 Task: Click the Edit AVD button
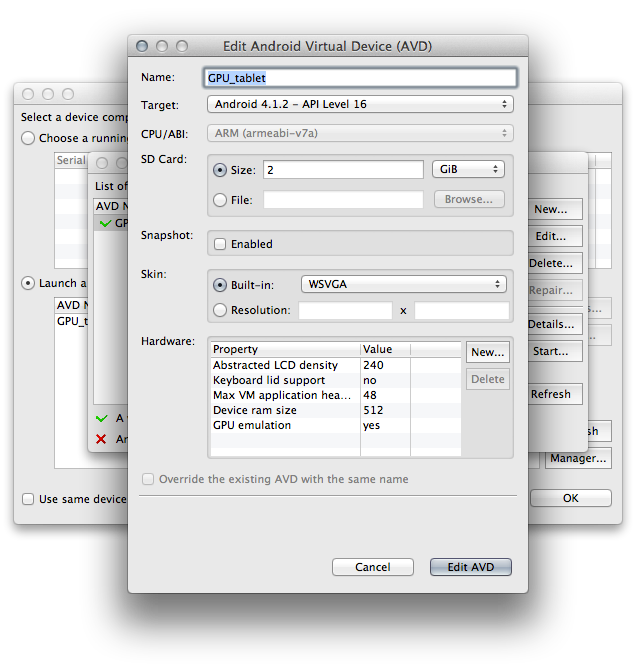point(470,567)
